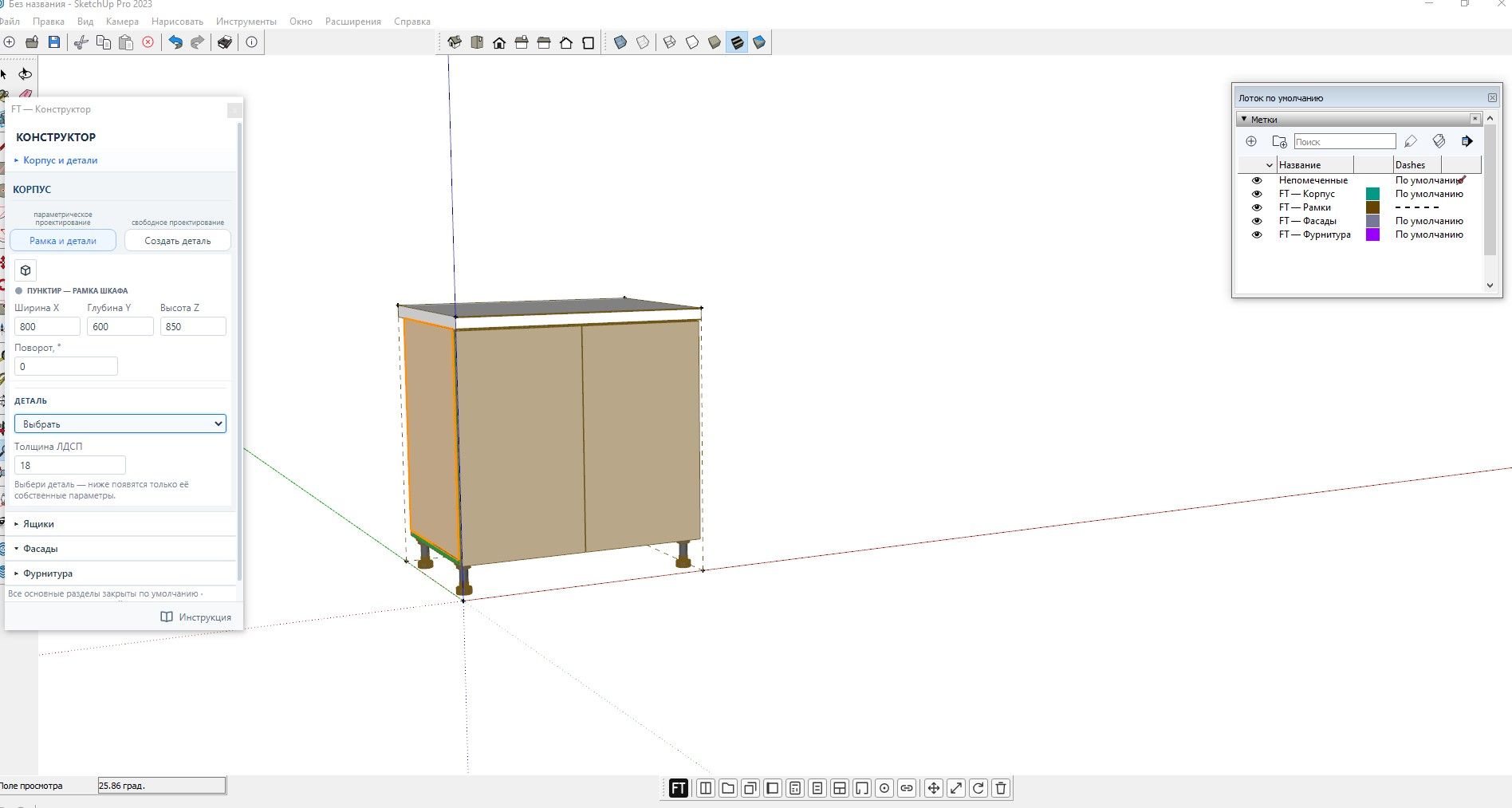The height and width of the screenshot is (808, 1512).
Task: Click the cube icon under Рамка и детали
Action: point(26,270)
